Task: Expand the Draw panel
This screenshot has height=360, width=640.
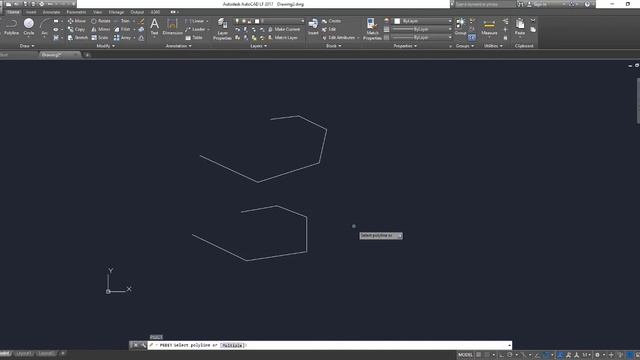Action: tap(27, 46)
